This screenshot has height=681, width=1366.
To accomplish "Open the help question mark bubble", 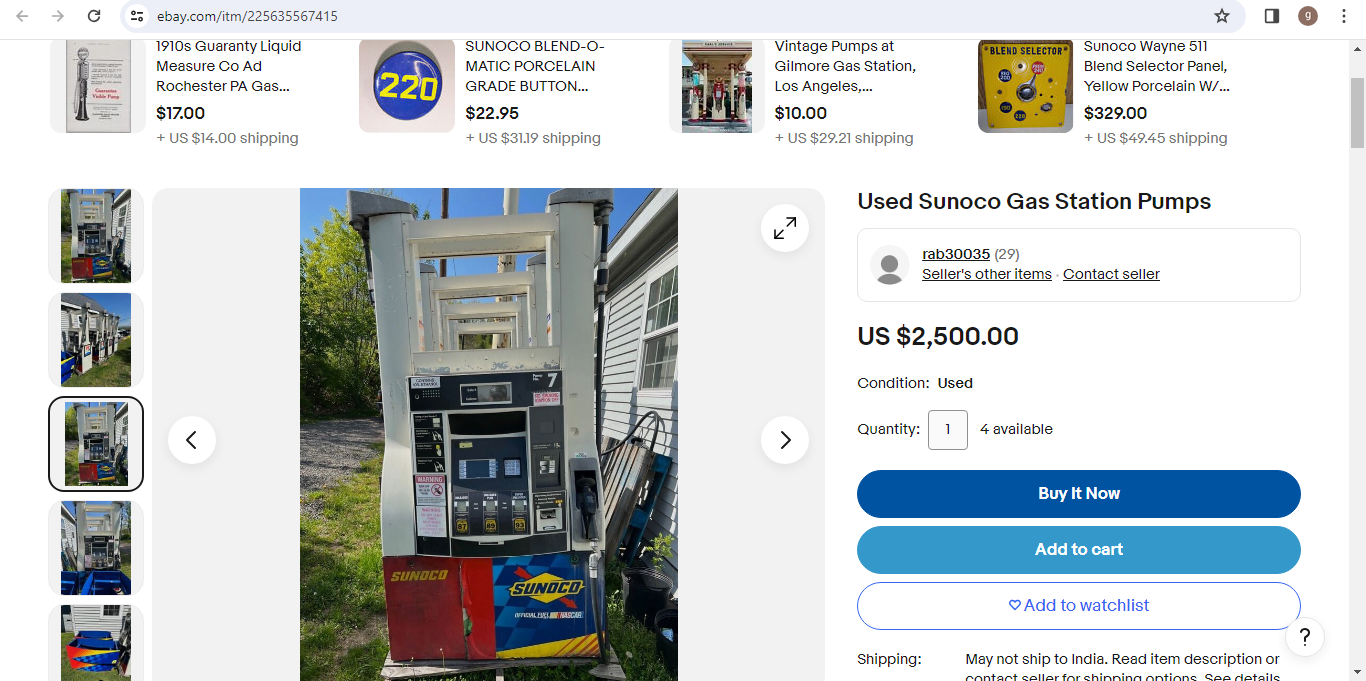I will tap(1305, 637).
